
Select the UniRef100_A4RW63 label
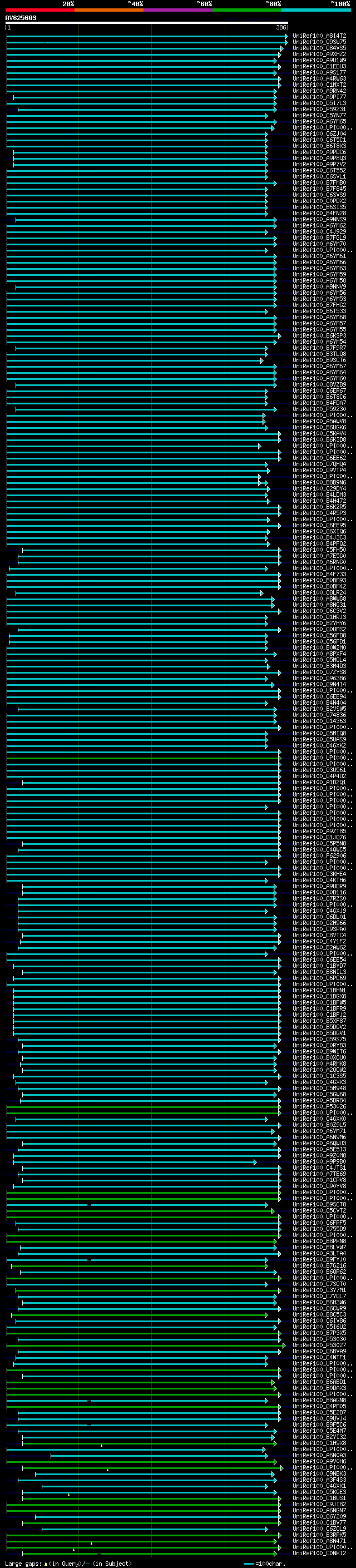coord(319,78)
